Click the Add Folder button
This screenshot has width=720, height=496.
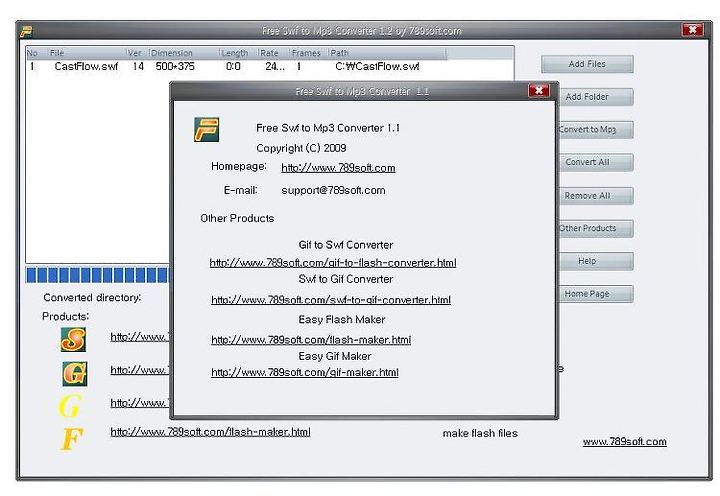point(596,97)
